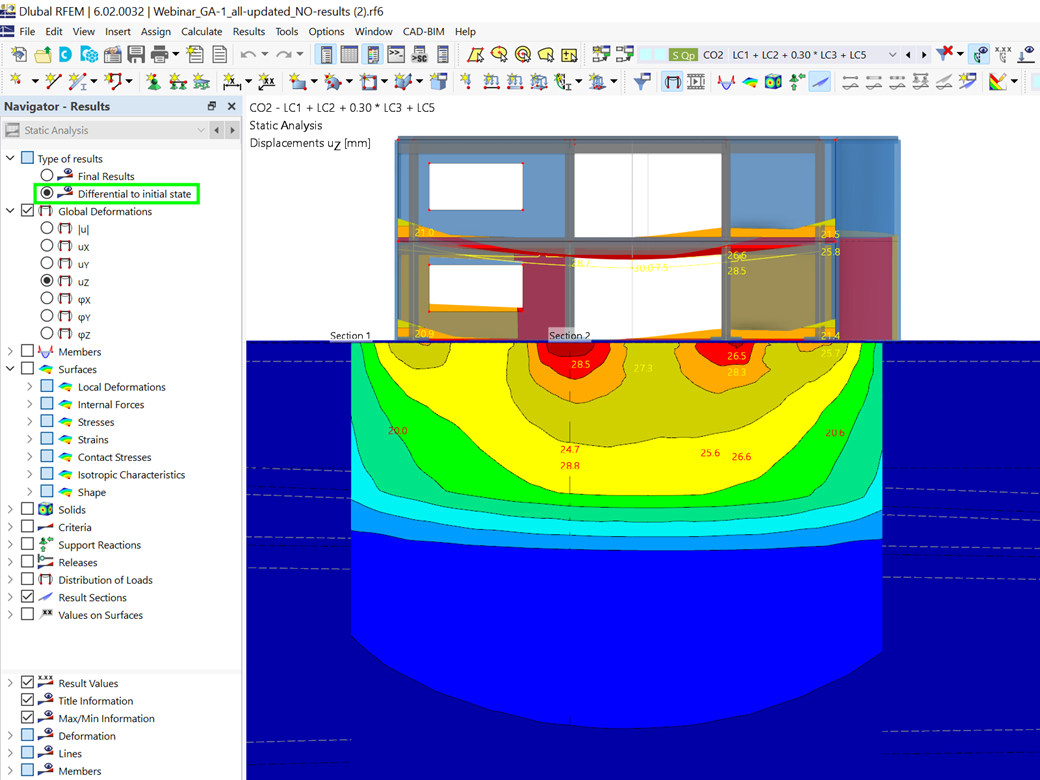Go to the previous load combination

(x=908, y=54)
